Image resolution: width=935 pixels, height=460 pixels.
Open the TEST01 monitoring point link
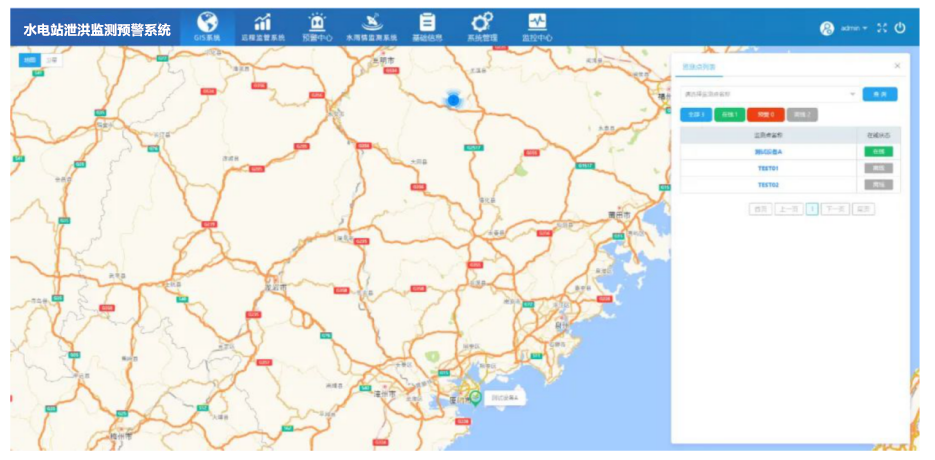[x=767, y=168]
